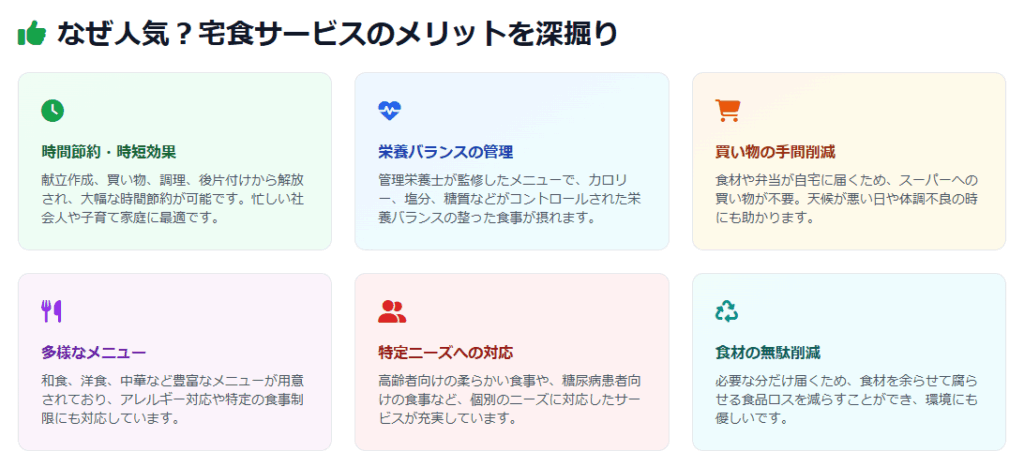Image resolution: width=1024 pixels, height=467 pixels.
Task: Click the red people group icon
Action: click(x=392, y=312)
